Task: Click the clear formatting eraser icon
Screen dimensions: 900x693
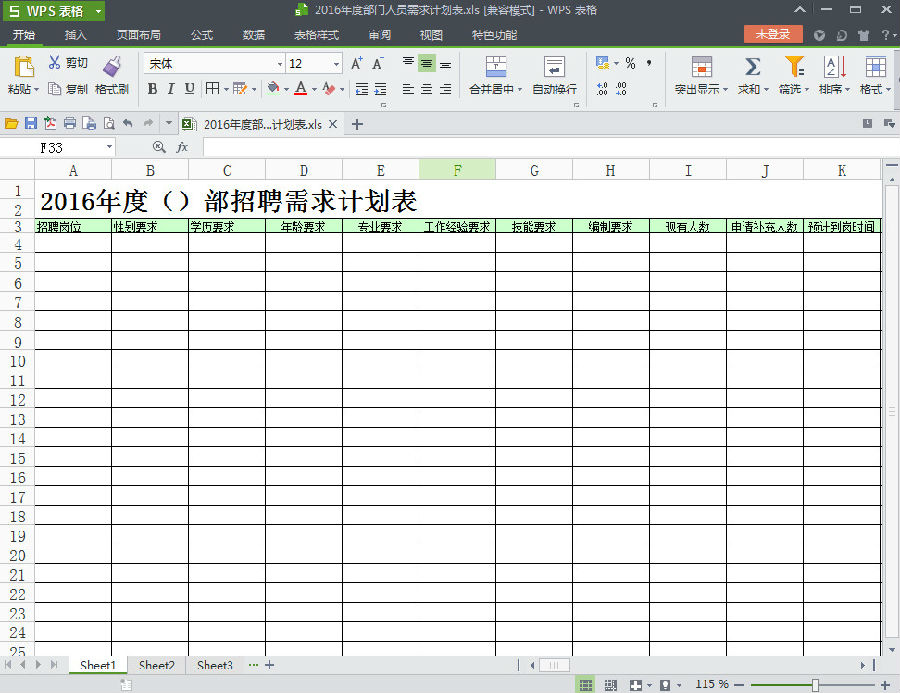Action: tap(329, 88)
